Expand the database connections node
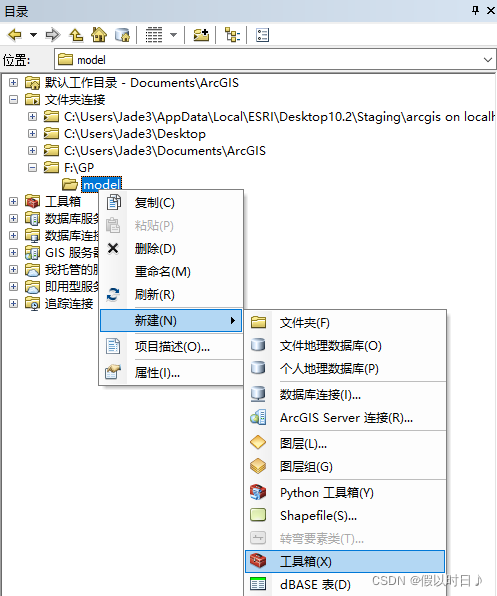Viewport: 497px width, 596px height. tap(13, 236)
